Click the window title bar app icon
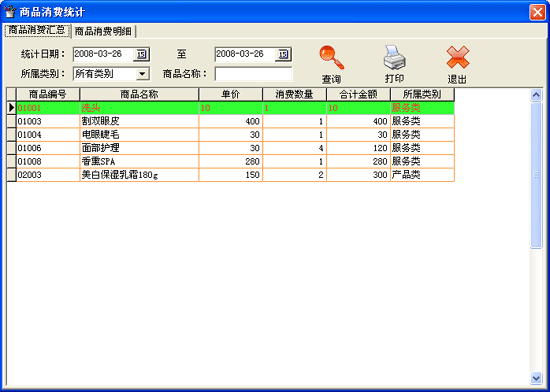The height and width of the screenshot is (392, 550). 10,12
